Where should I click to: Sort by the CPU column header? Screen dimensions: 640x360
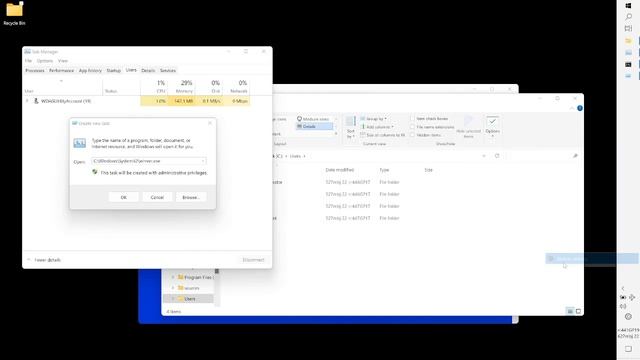[x=154, y=87]
